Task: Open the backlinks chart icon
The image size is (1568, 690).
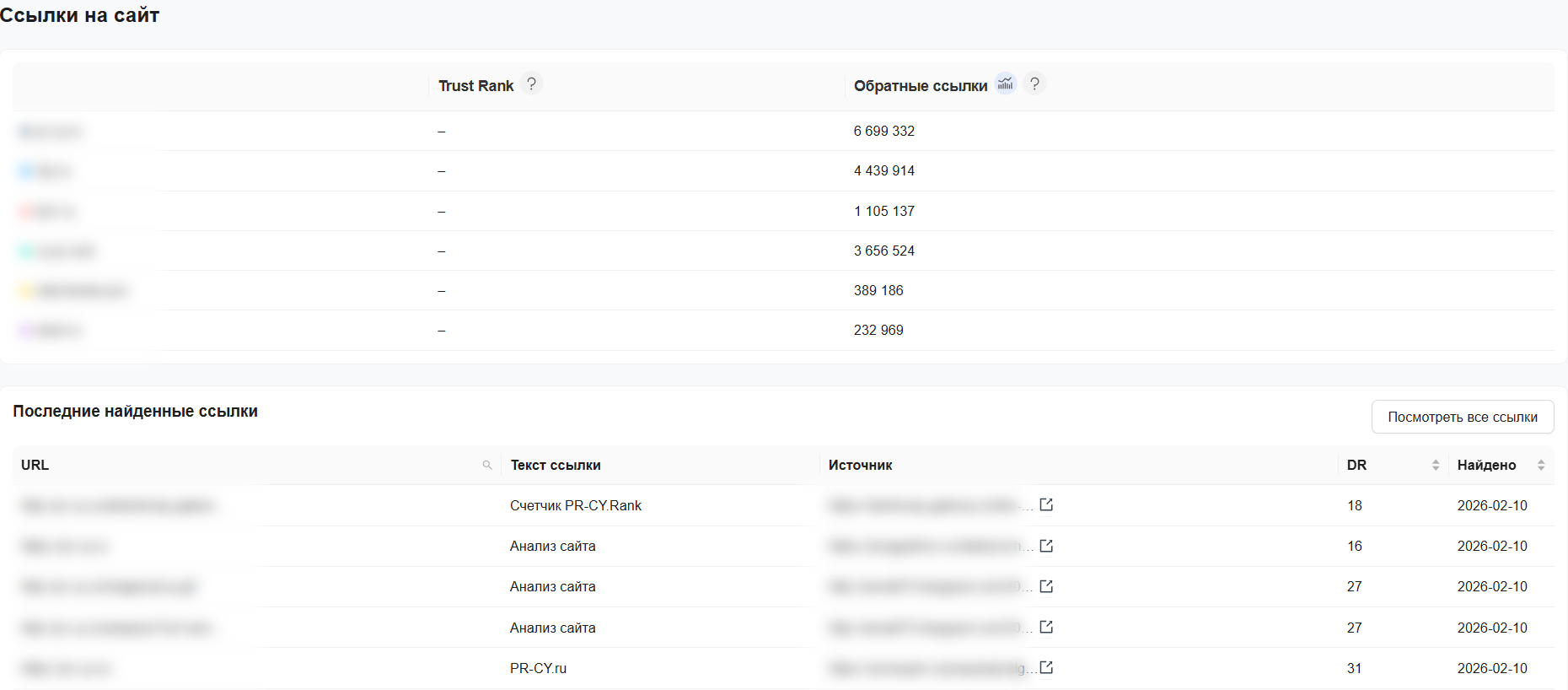Action: pyautogui.click(x=1005, y=84)
